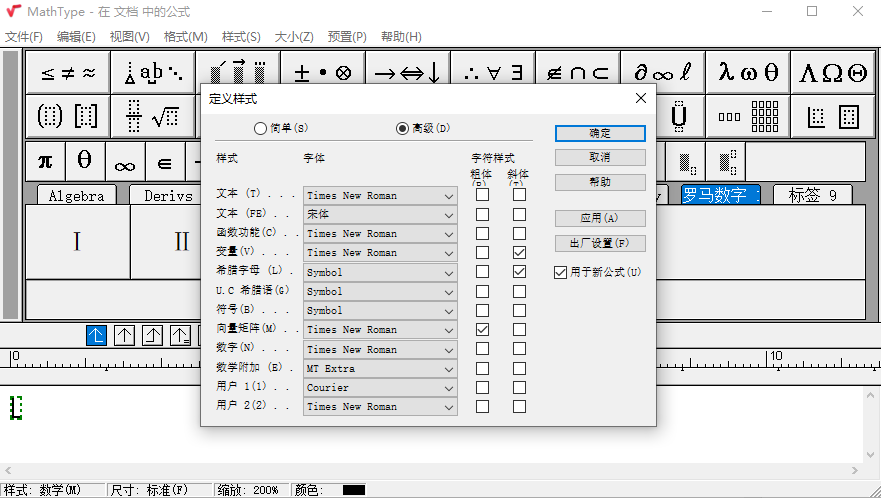Toggle bold checkbox for 文本(T) style
881x498 pixels.
tap(482, 195)
